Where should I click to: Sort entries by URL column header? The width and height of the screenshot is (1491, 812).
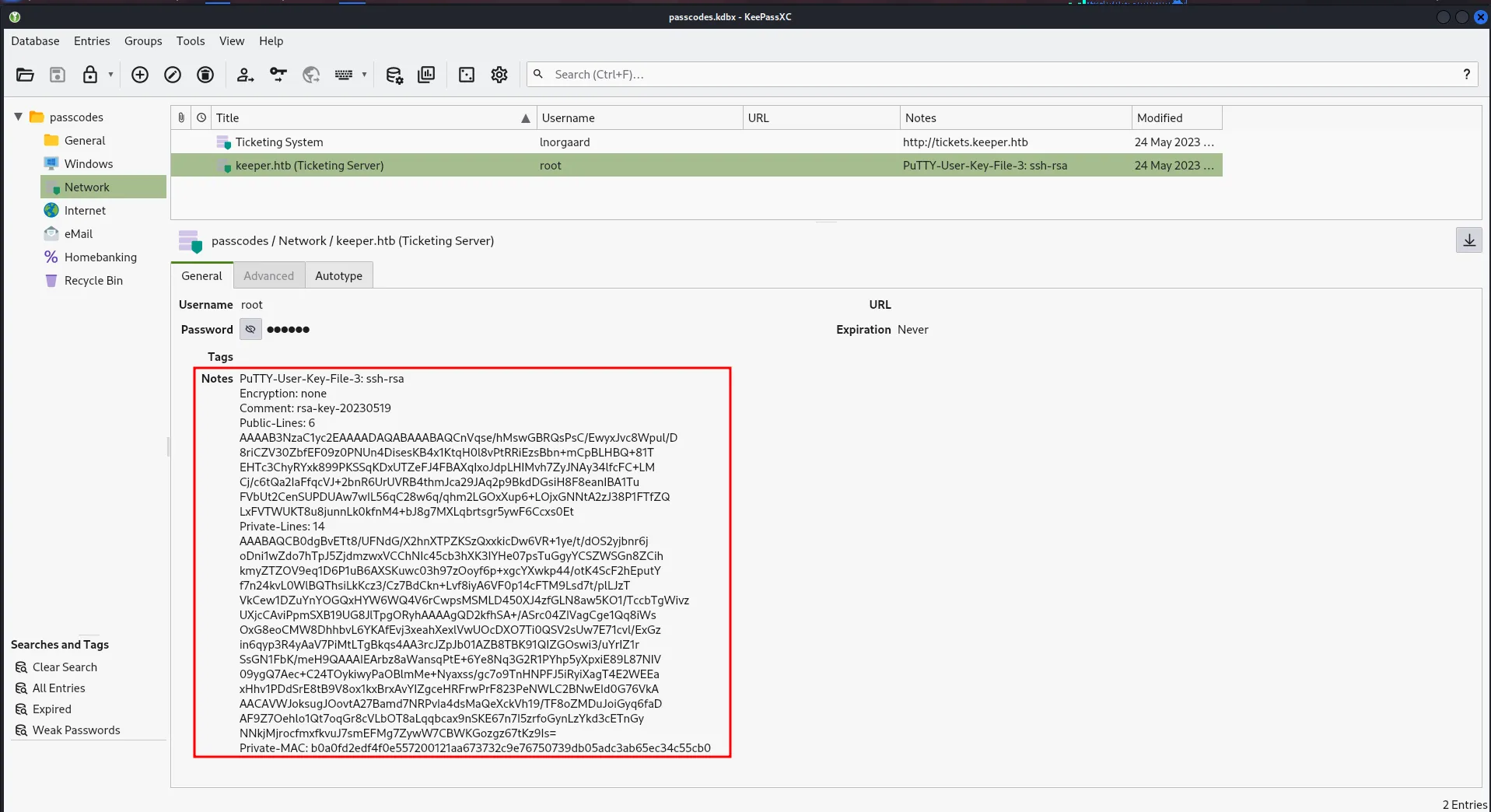[821, 117]
